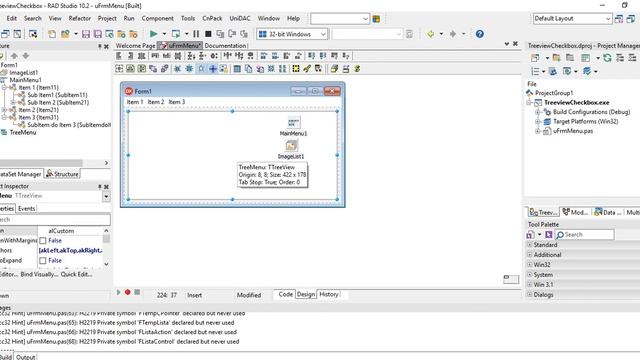Click the Anchors property value
The width and height of the screenshot is (640, 360).
pyautogui.click(x=70, y=251)
